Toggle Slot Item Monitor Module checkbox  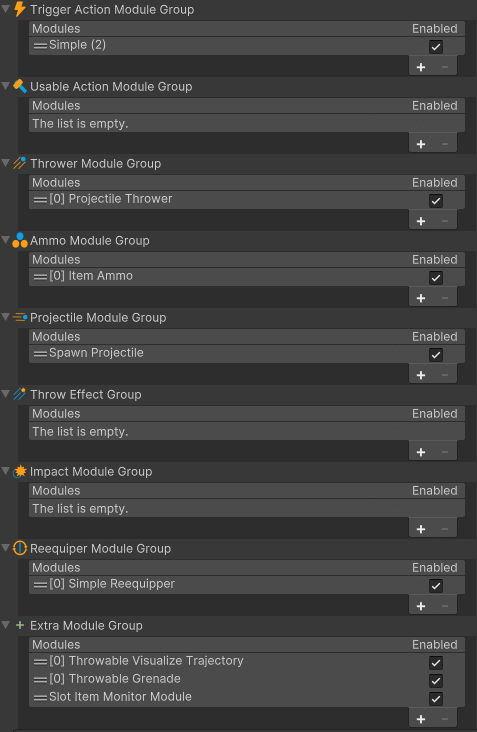435,699
